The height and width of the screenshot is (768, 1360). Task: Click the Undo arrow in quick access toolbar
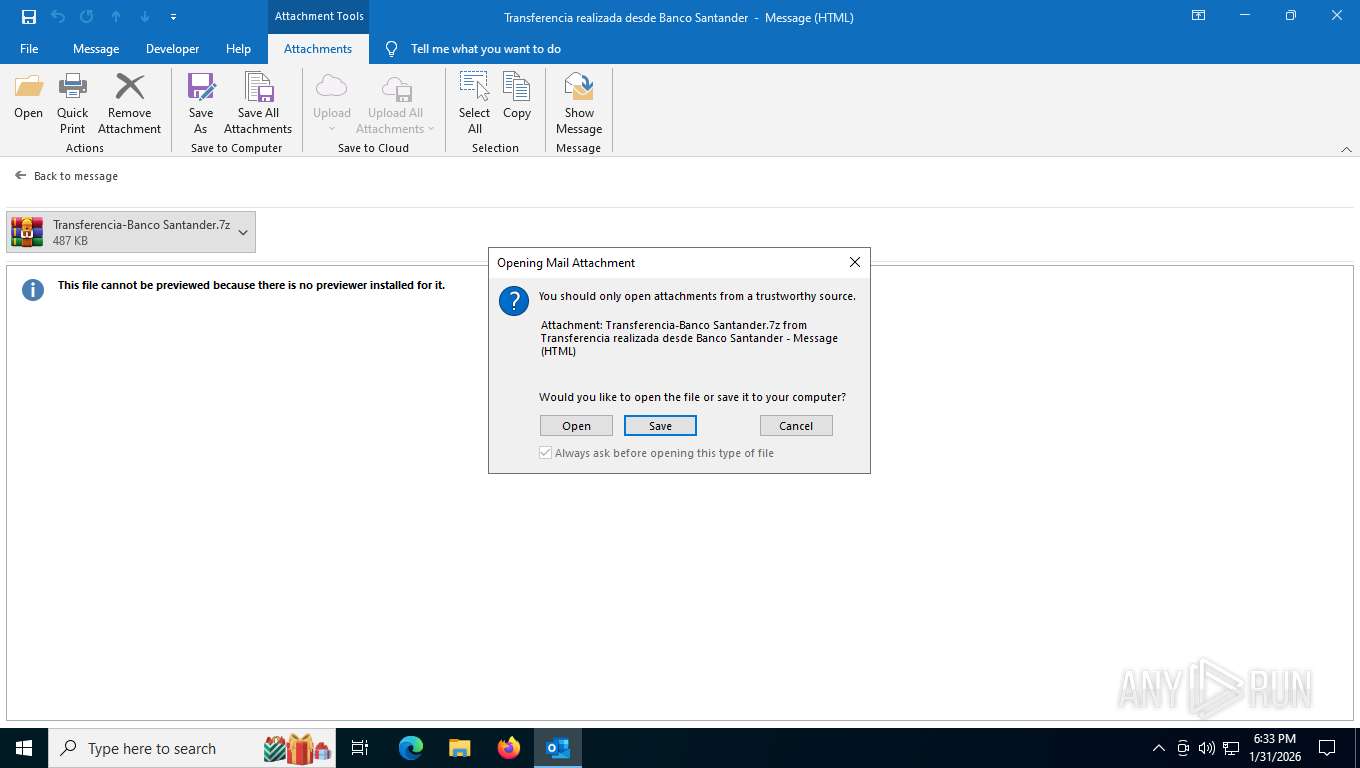(58, 17)
